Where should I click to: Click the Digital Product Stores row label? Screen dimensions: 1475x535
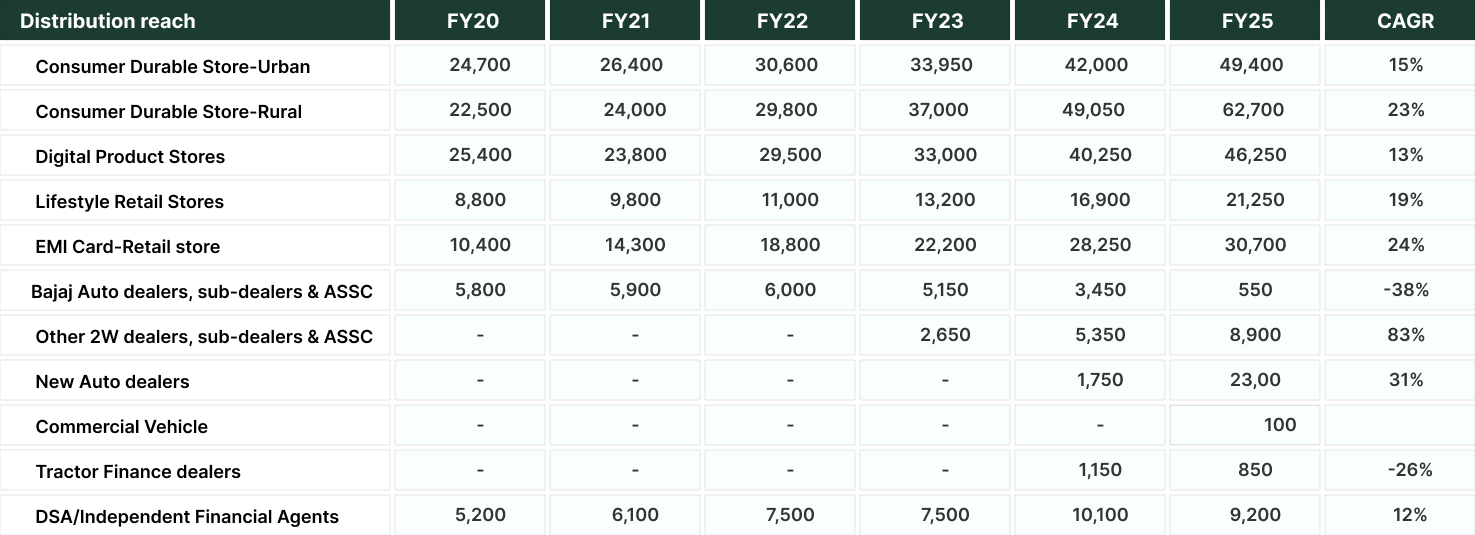130,157
